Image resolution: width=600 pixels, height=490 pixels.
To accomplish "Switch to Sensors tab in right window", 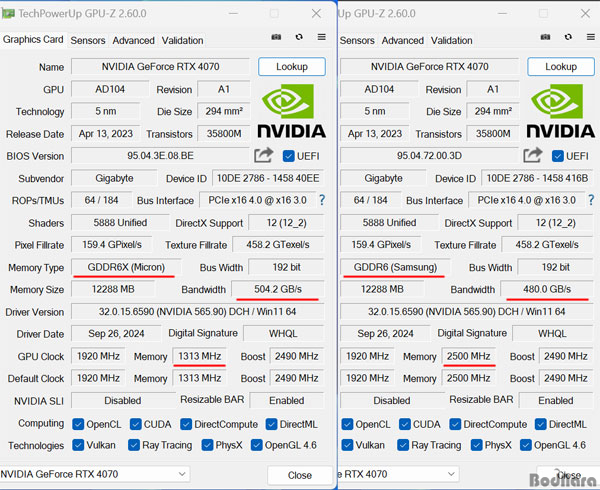I will pos(357,40).
